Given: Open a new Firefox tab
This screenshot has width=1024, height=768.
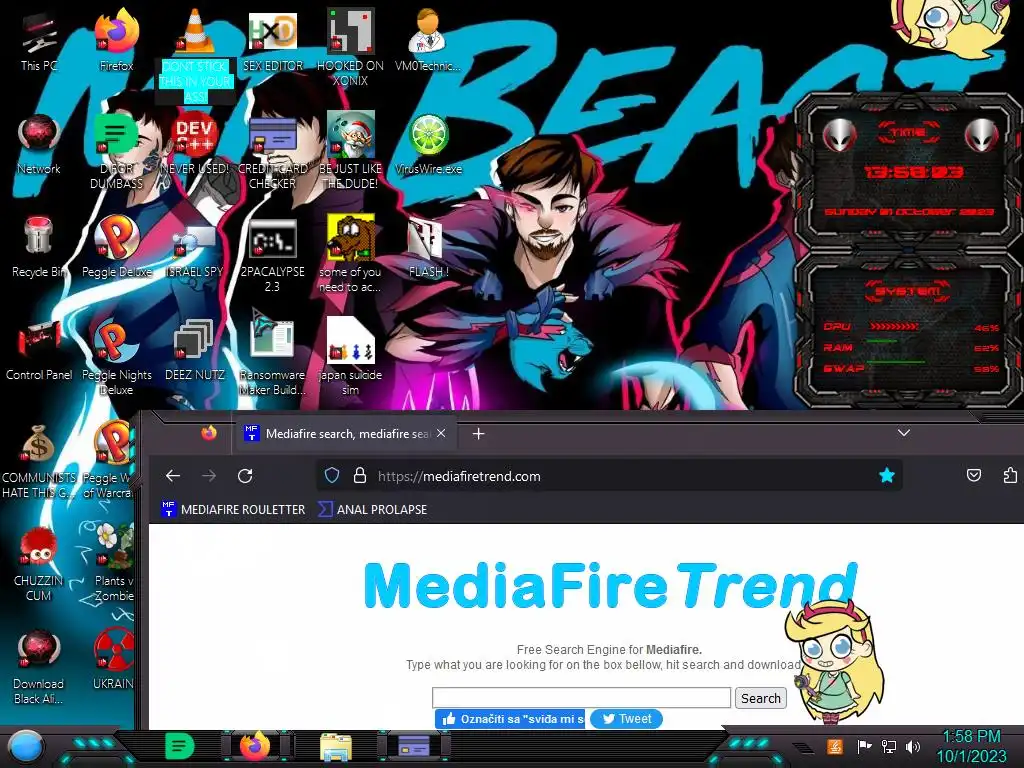Looking at the screenshot, I should (x=479, y=434).
